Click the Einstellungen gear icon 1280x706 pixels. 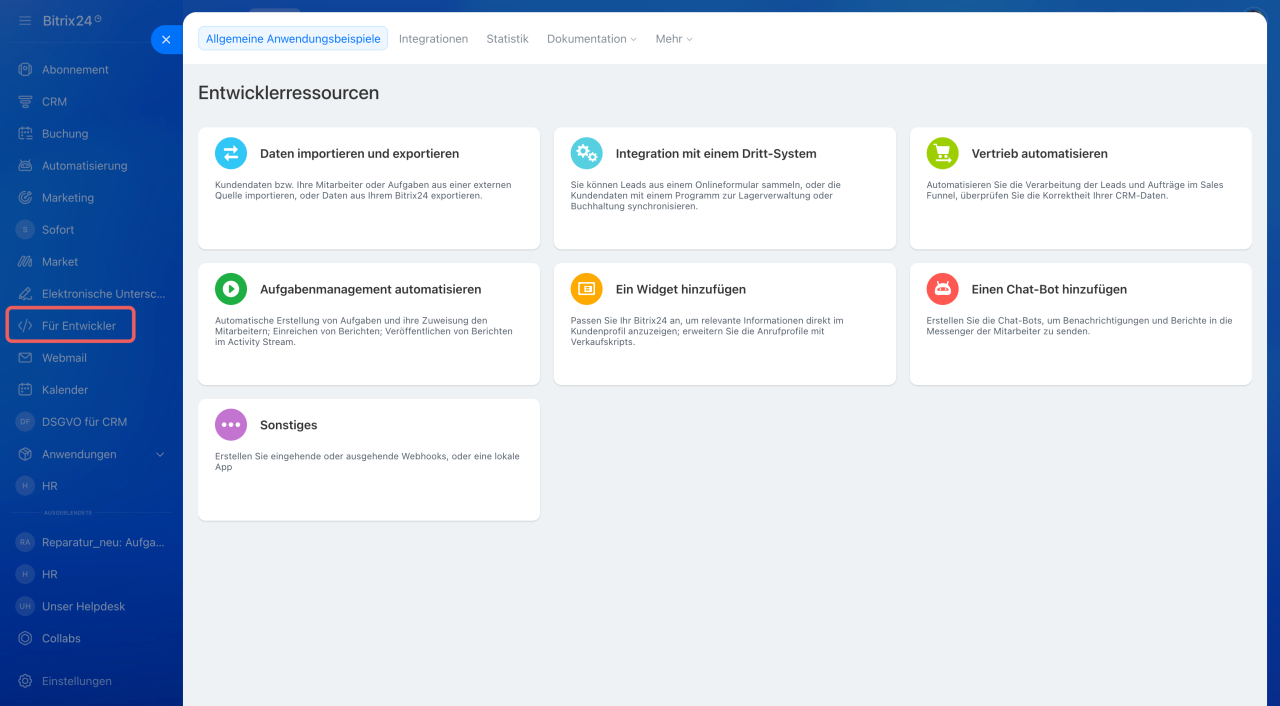tap(25, 681)
